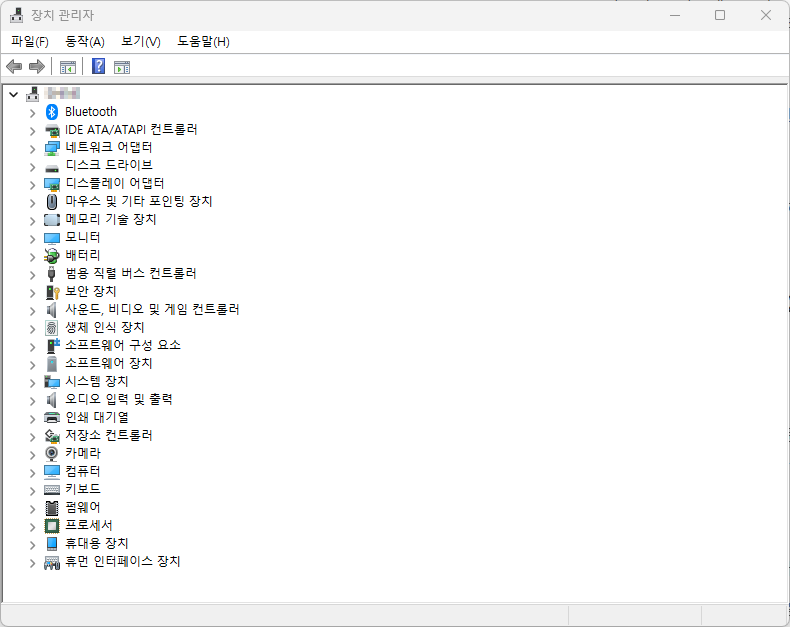Select the 보안 장치 icon

[x=52, y=292]
